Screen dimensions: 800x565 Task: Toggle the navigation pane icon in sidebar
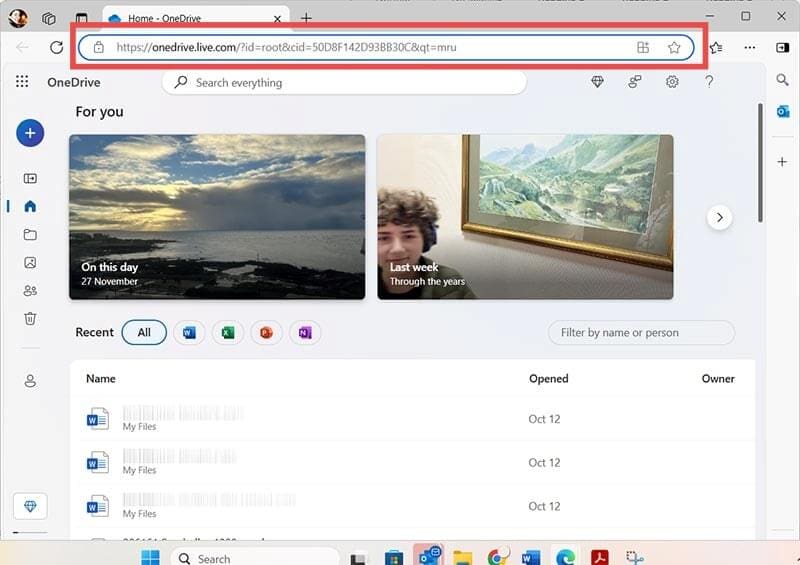(x=30, y=178)
